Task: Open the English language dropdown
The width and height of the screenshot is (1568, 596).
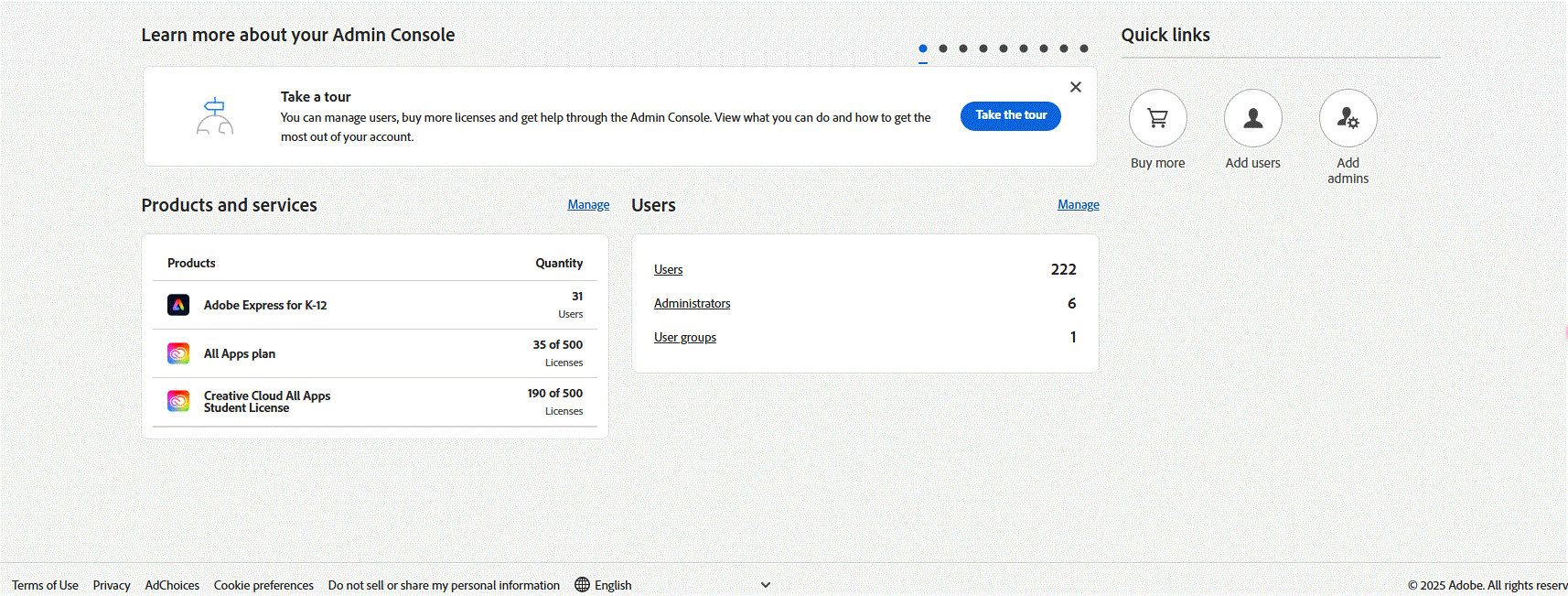Action: tap(673, 584)
